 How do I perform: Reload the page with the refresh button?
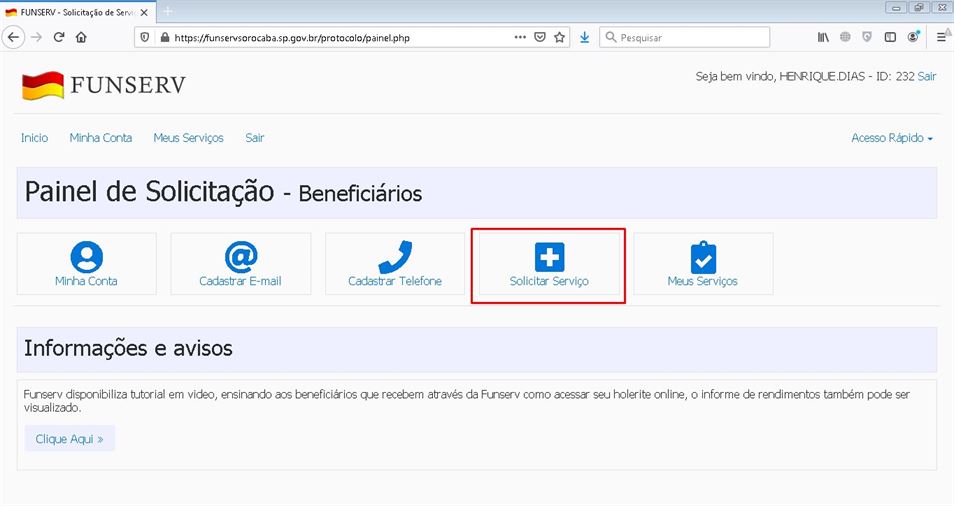[x=59, y=37]
